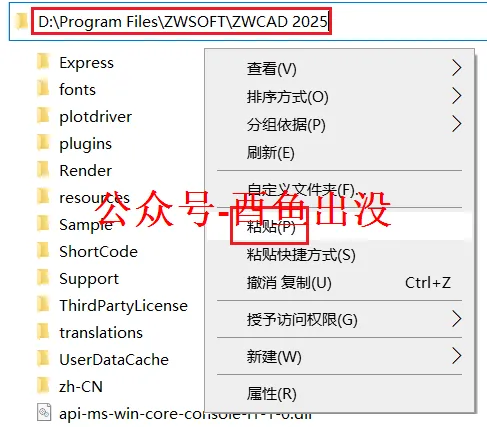Click the Support folder icon
The width and height of the screenshot is (487, 427).
[44, 278]
